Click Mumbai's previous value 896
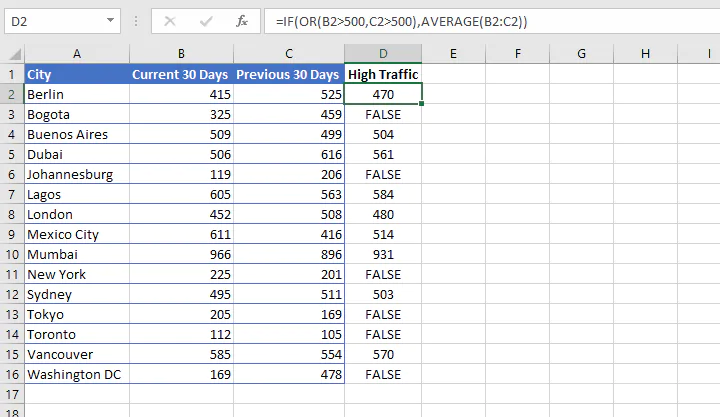This screenshot has height=417, width=720. (289, 254)
